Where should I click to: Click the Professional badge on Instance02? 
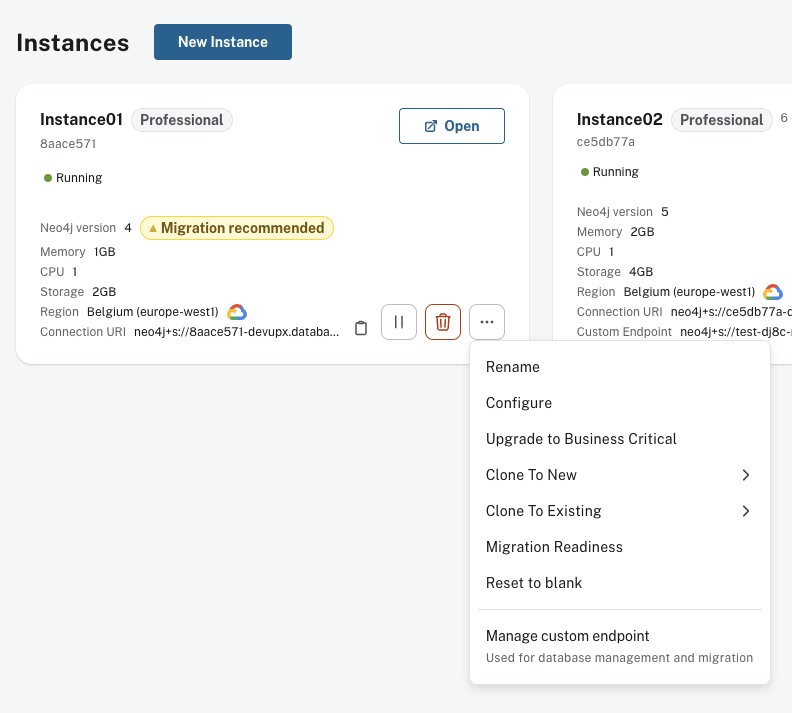pyautogui.click(x=721, y=120)
